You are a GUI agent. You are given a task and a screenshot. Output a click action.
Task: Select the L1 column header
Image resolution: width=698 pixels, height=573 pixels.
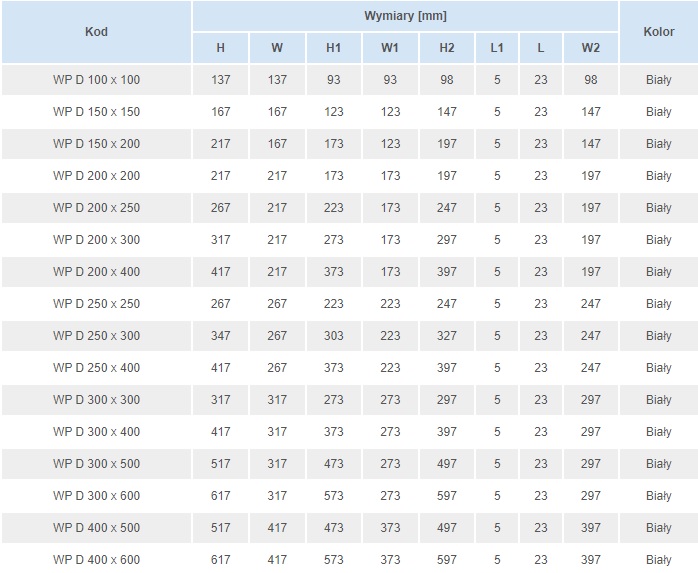(x=497, y=48)
